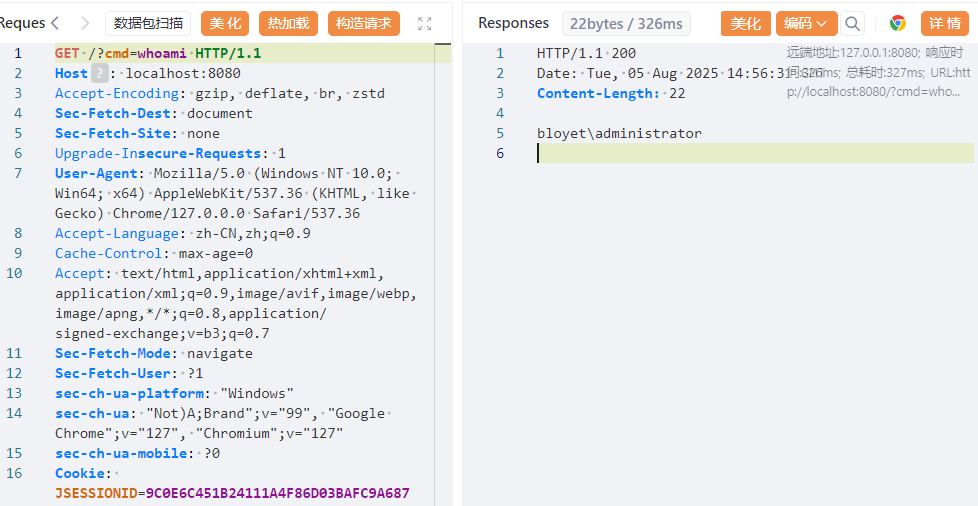This screenshot has width=978, height=506.
Task: Click the response 美化 button
Action: (745, 23)
